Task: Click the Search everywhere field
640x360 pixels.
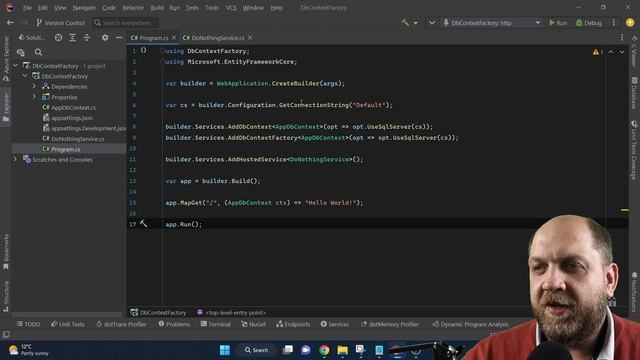Action: click(x=126, y=23)
